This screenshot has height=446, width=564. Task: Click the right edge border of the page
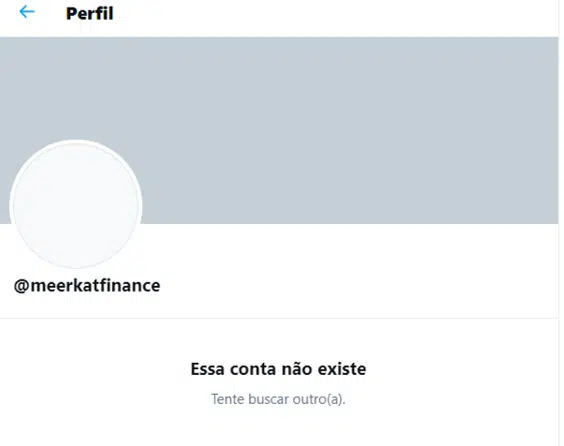(x=559, y=223)
